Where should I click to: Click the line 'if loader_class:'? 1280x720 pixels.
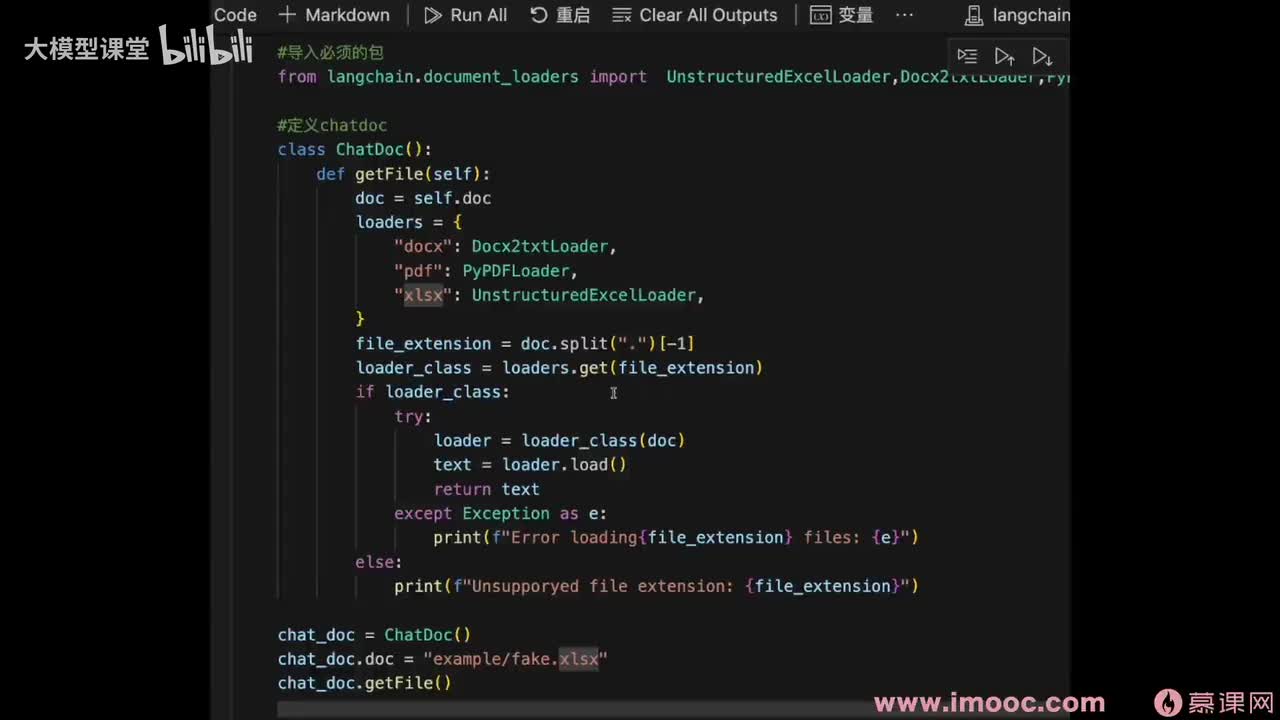432,392
